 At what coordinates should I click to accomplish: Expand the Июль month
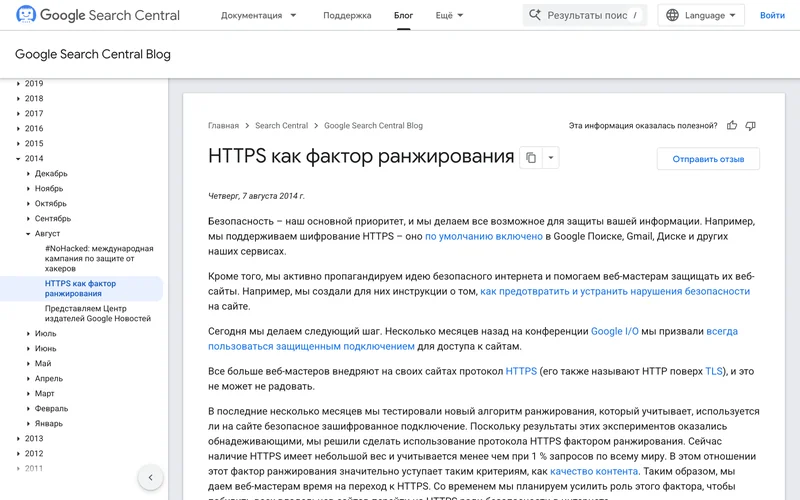coord(29,334)
